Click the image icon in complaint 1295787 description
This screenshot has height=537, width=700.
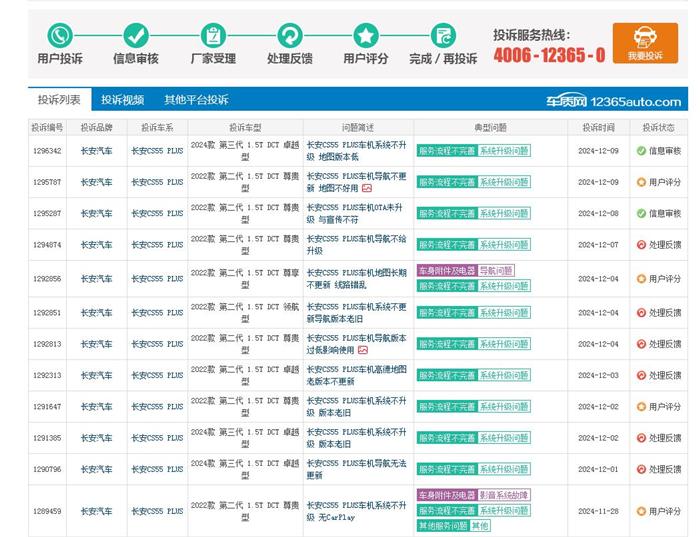click(367, 188)
